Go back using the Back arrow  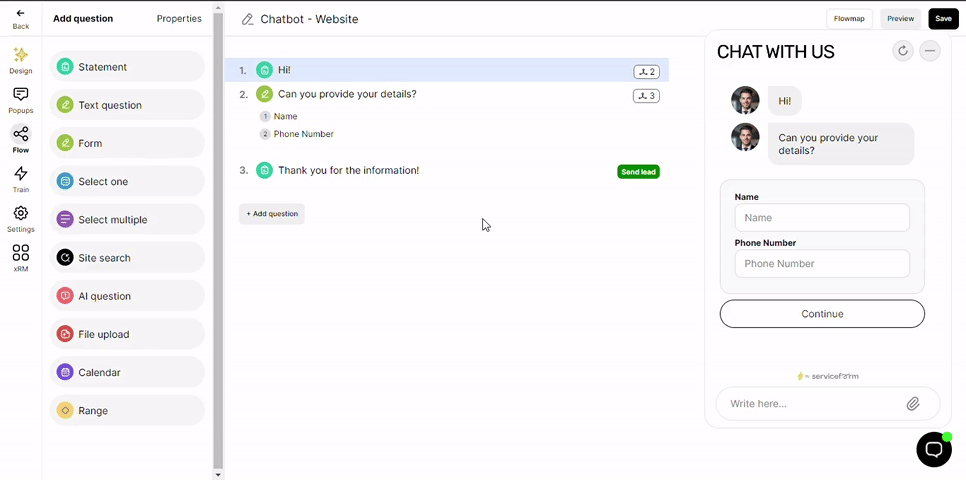20,18
